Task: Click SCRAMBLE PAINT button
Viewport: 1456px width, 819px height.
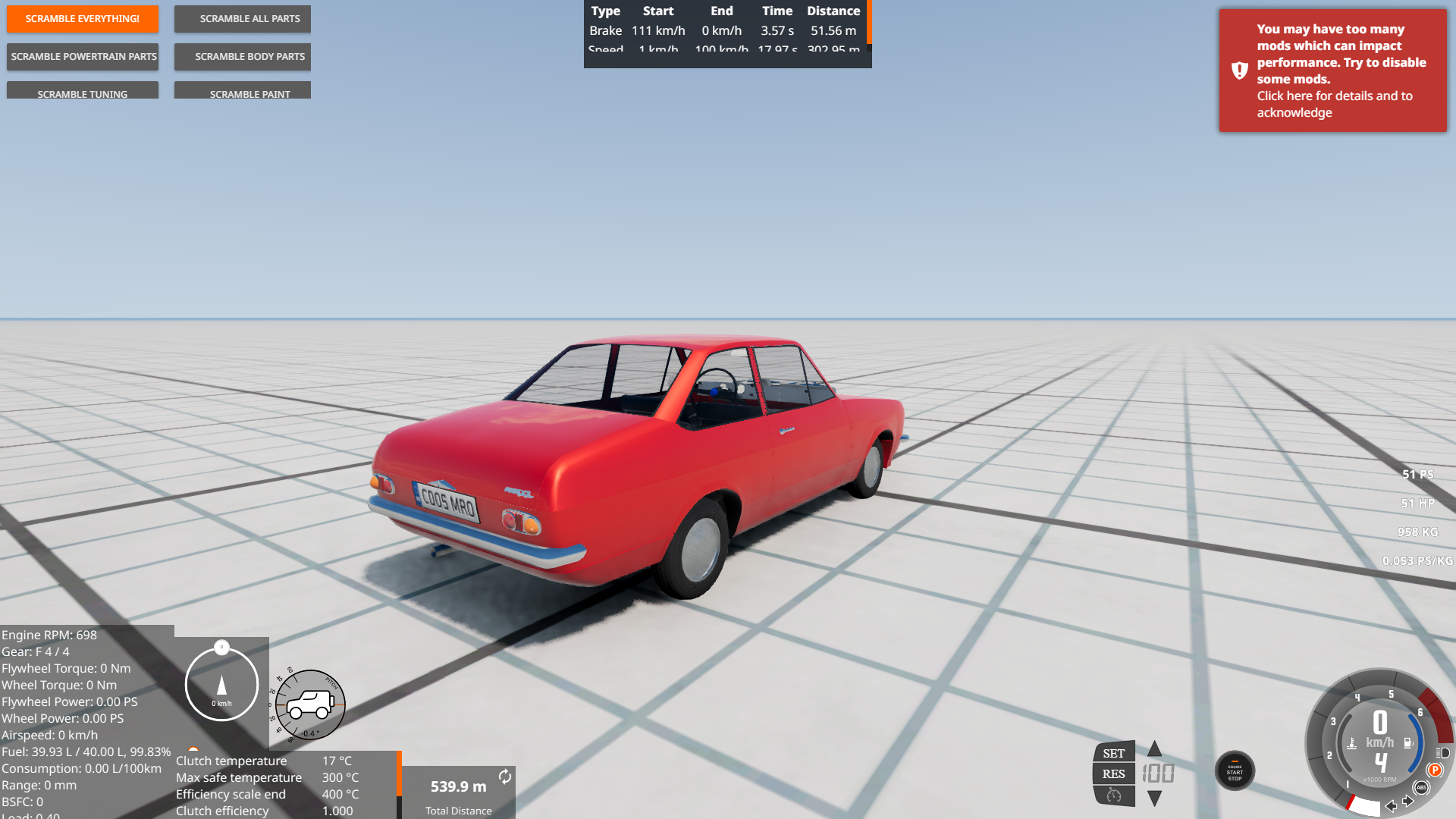Action: tap(243, 90)
